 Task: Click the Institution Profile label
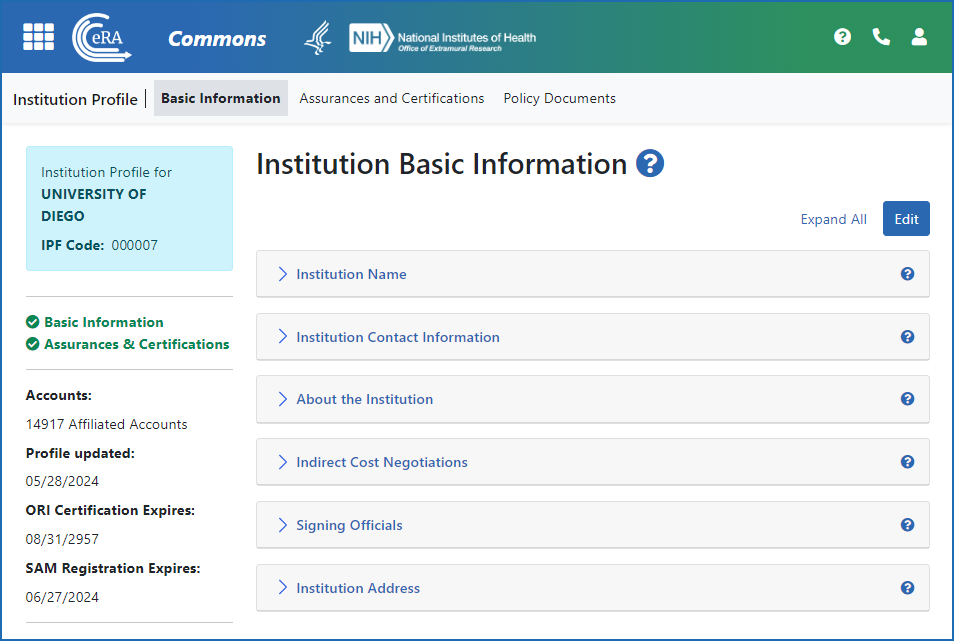pyautogui.click(x=75, y=99)
